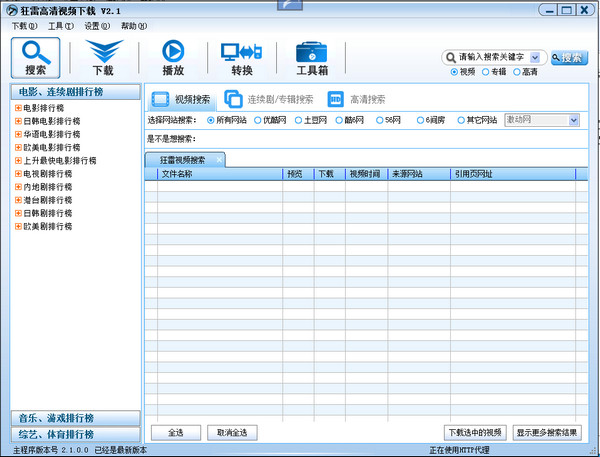Select the 高清 radio under the search box

[517, 72]
